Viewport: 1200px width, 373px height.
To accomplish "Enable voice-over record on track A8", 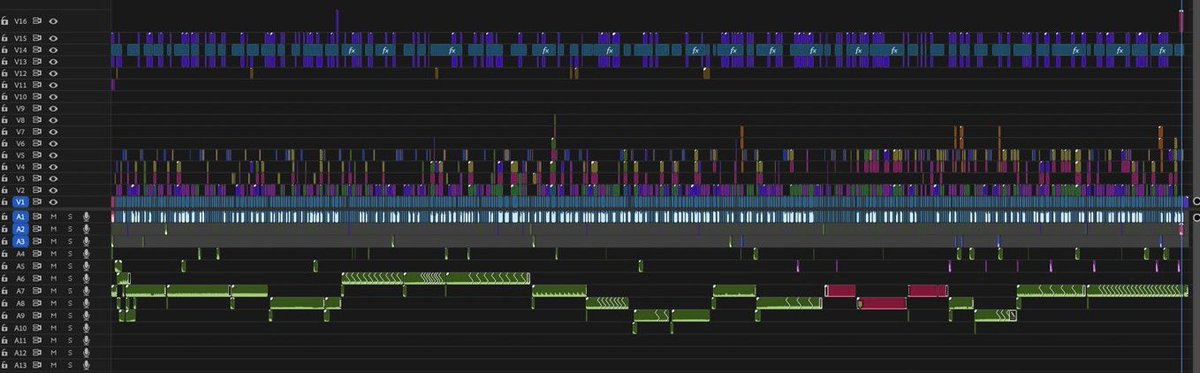I will point(86,303).
